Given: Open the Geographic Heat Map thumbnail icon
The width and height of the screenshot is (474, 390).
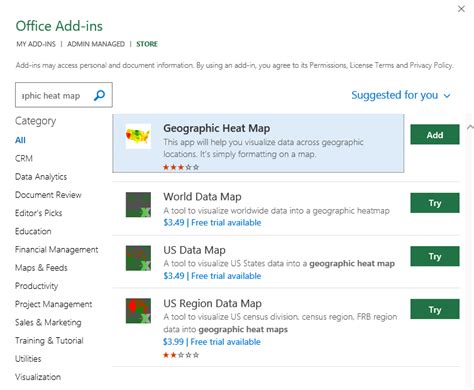Looking at the screenshot, I should point(138,136).
